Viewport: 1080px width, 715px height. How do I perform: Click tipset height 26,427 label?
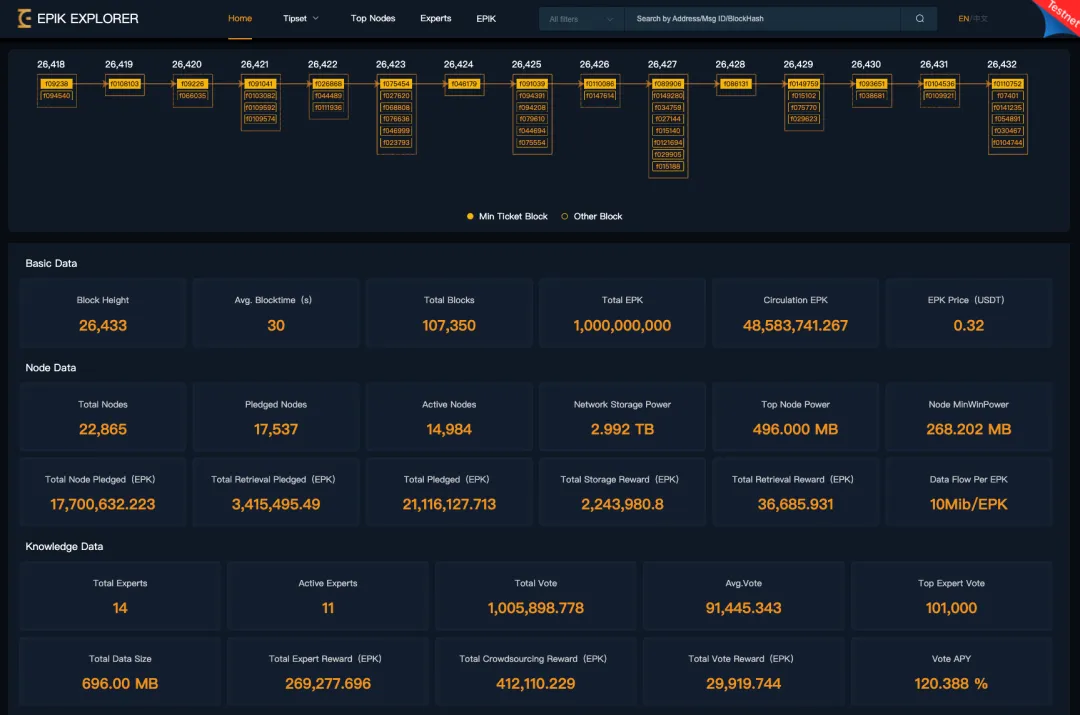pyautogui.click(x=662, y=64)
